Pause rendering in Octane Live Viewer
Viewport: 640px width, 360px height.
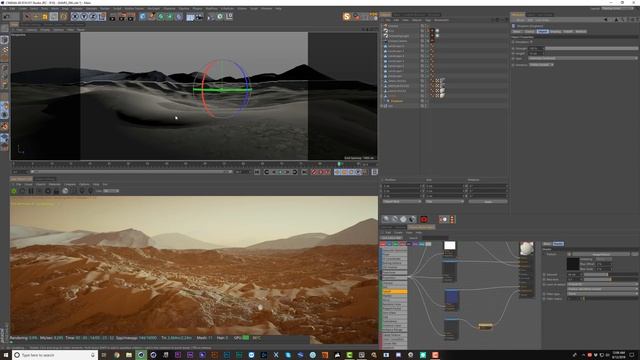tap(31, 191)
